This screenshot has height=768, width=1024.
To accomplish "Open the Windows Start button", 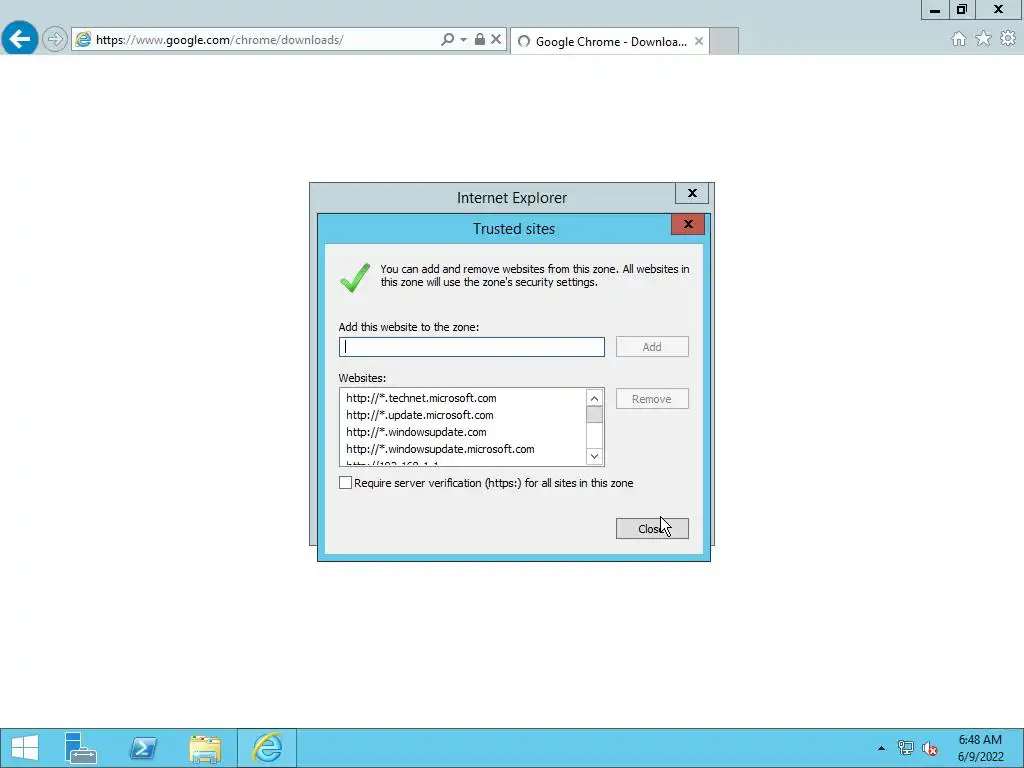I will [25, 748].
